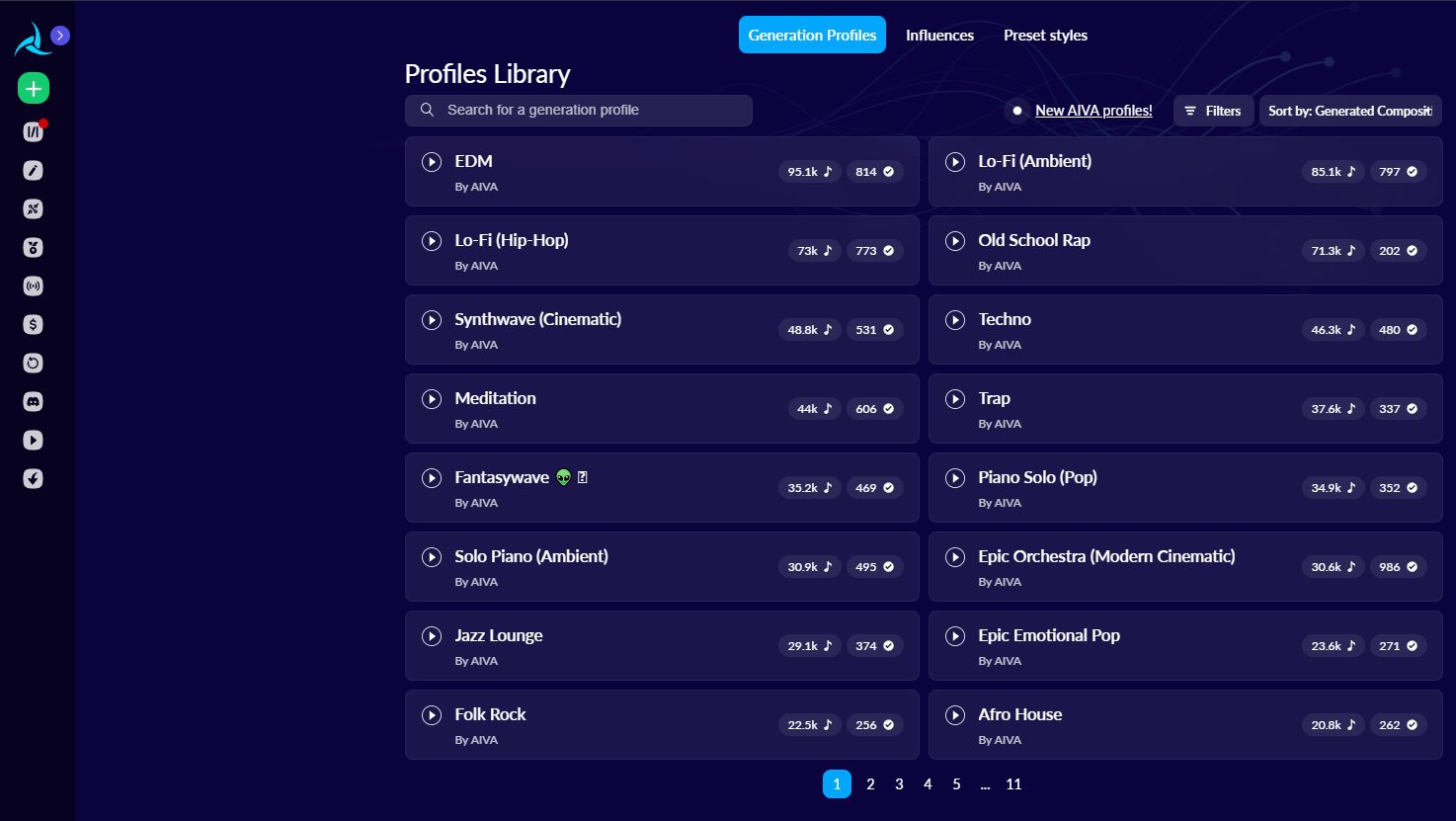Switch to Generation Profiles tab
The height and width of the screenshot is (821, 1456).
pyautogui.click(x=812, y=36)
